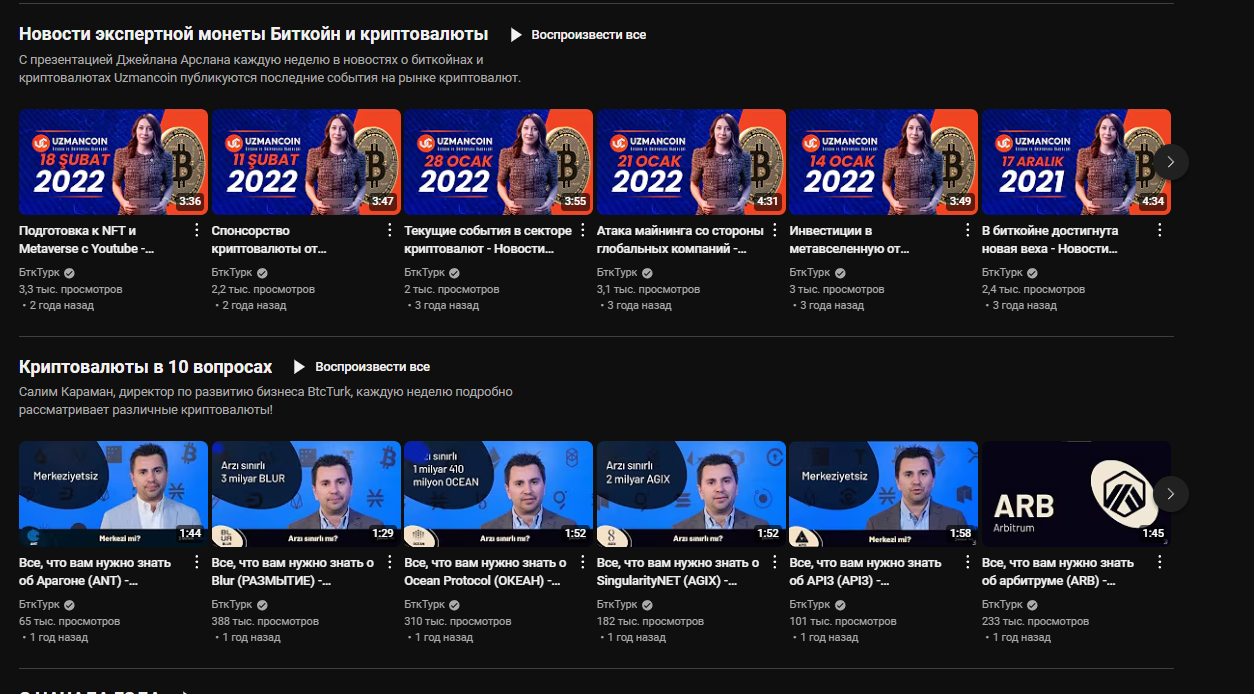Click the description starting "Салим Караман, директор"
The height and width of the screenshot is (694, 1254).
266,400
